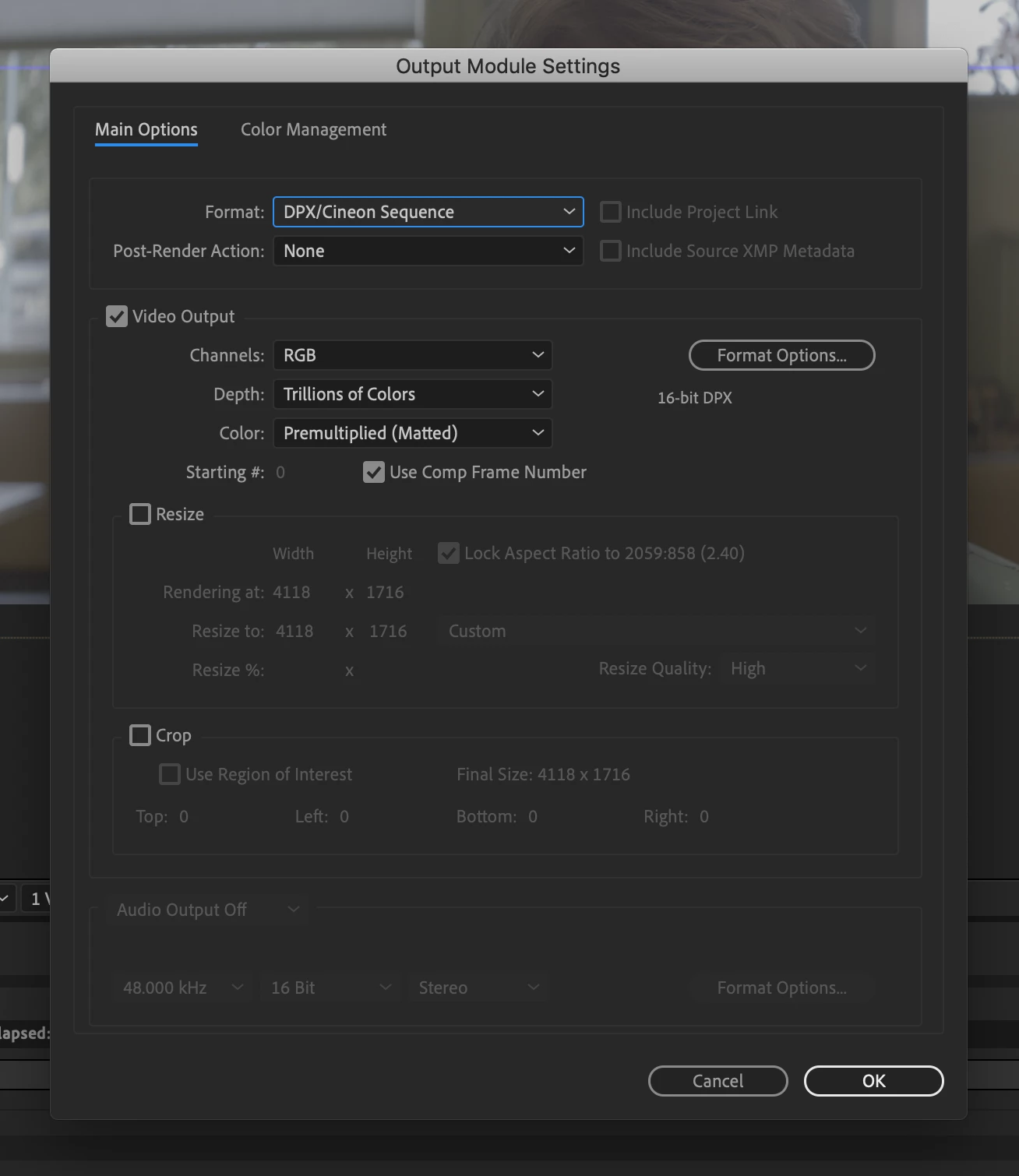This screenshot has width=1019, height=1176.
Task: Click the Rendering at width 4118 text
Action: point(291,593)
